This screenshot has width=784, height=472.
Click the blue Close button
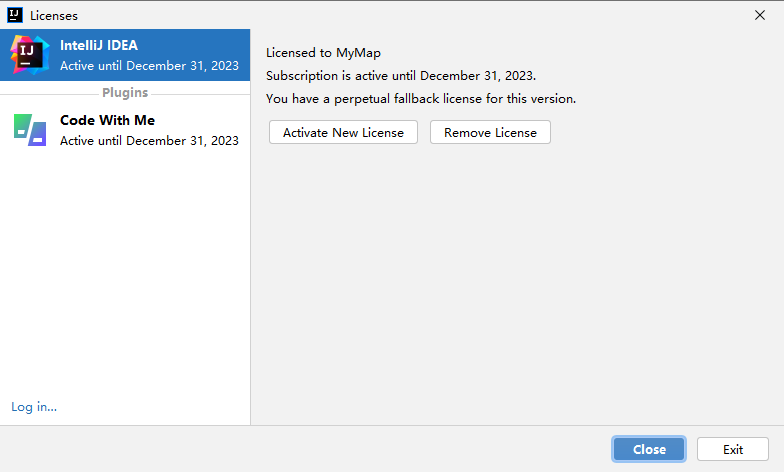649,449
